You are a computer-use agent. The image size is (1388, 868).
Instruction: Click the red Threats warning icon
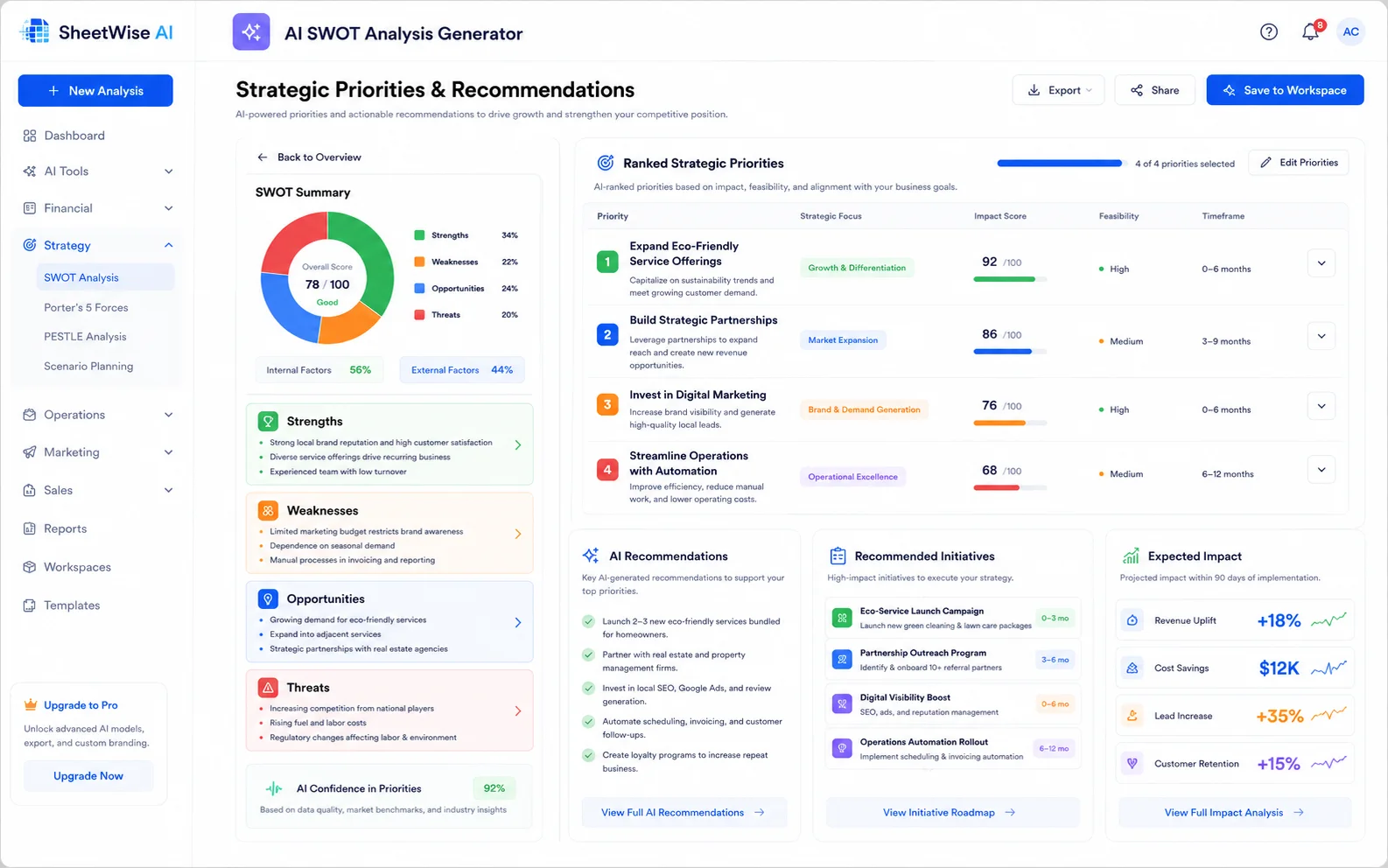click(x=268, y=688)
